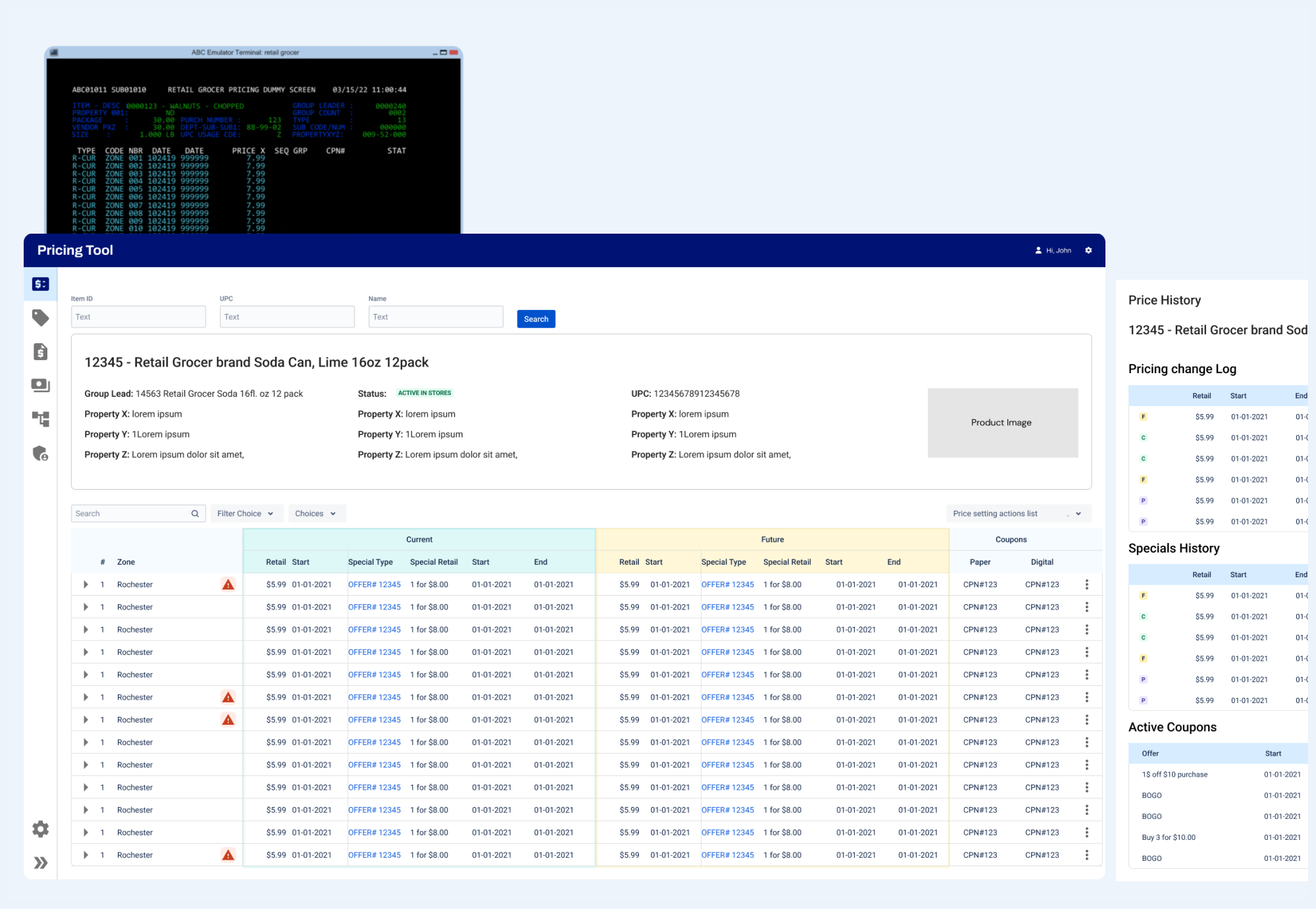Click the Active Coupons heading
The image size is (1316, 909).
pyautogui.click(x=1173, y=727)
